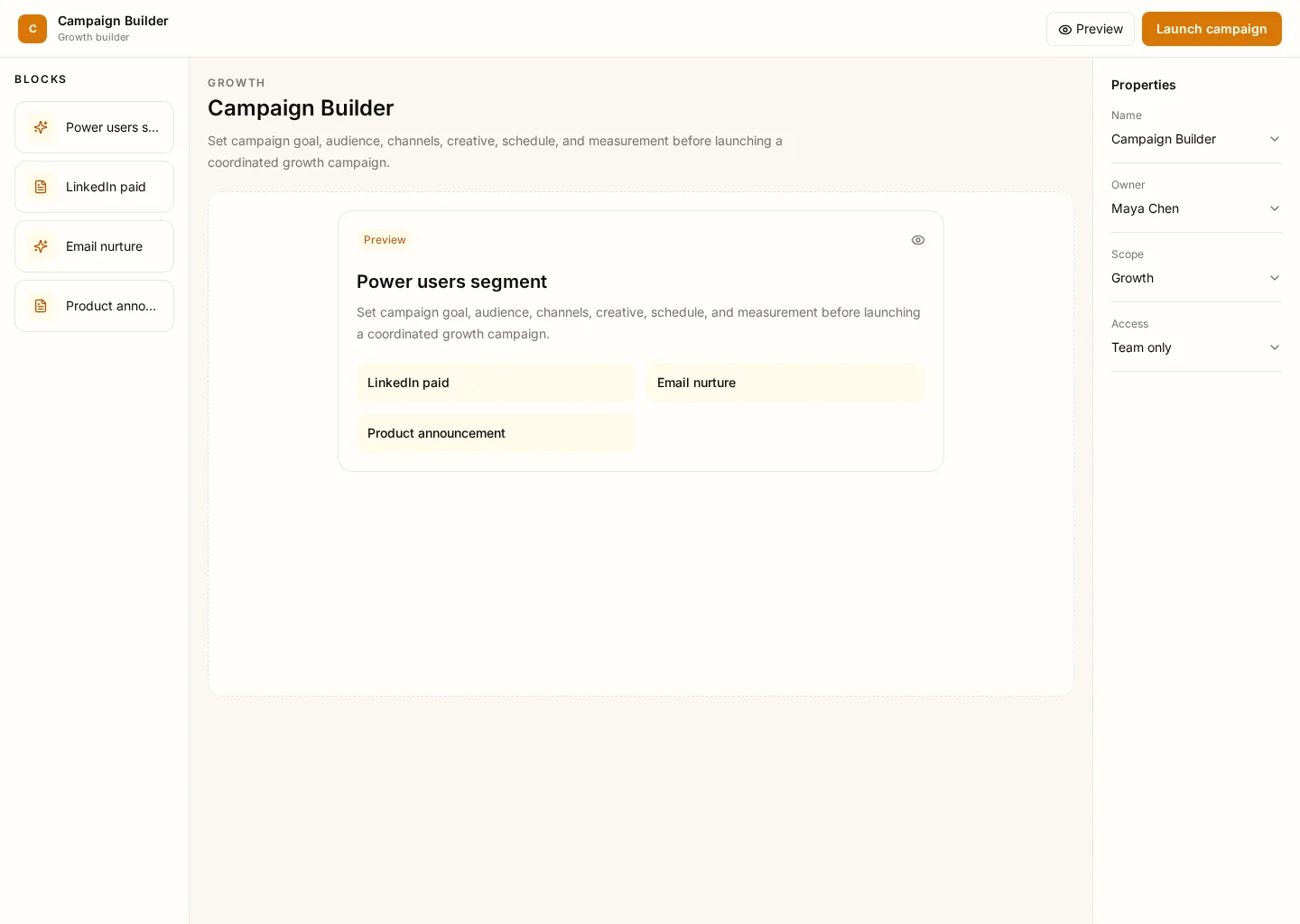Click the document icon on LinkedIn paid block
This screenshot has height=924, width=1300.
pyautogui.click(x=41, y=187)
